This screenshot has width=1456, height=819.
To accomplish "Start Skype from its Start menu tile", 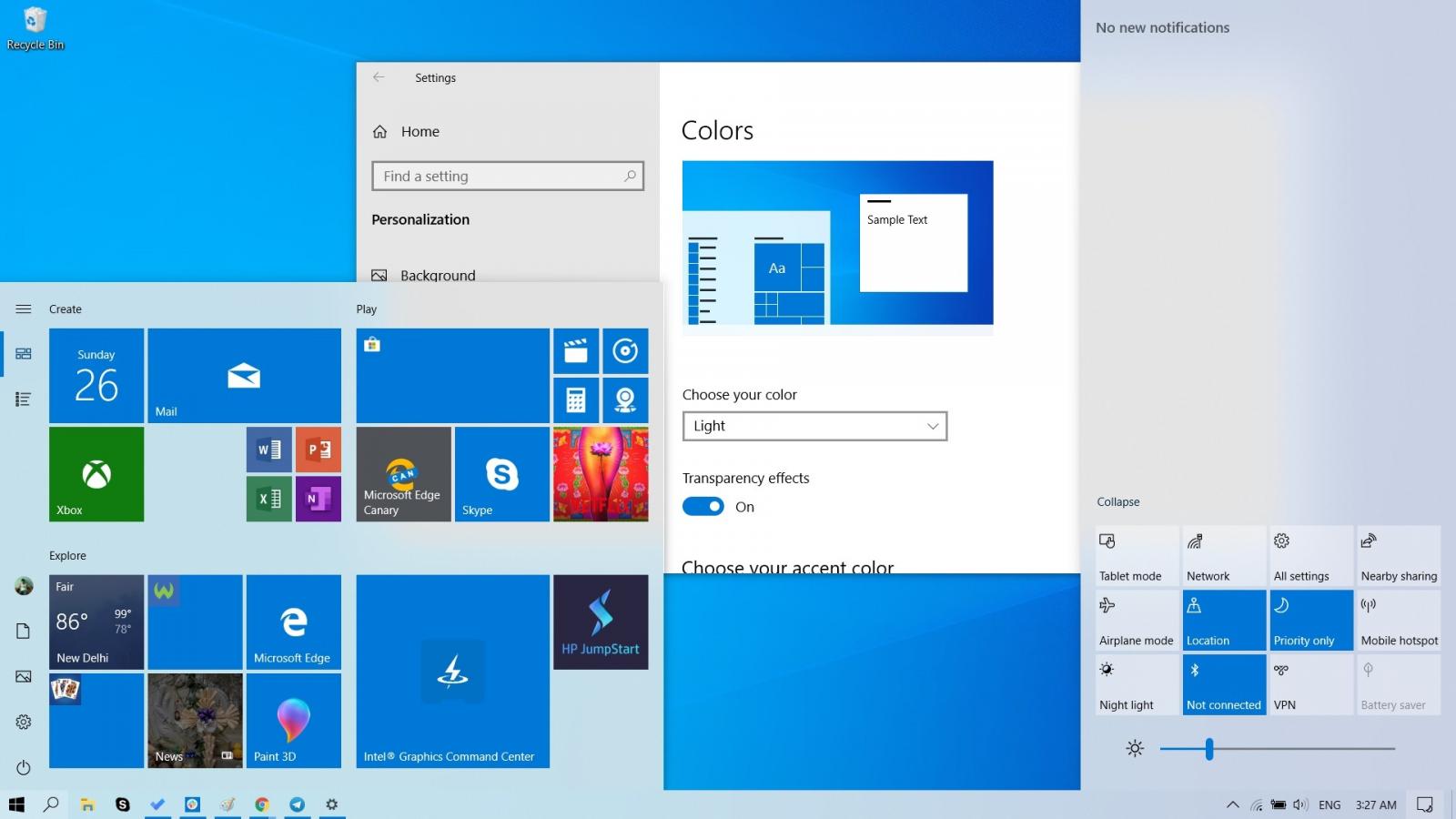I will (500, 473).
